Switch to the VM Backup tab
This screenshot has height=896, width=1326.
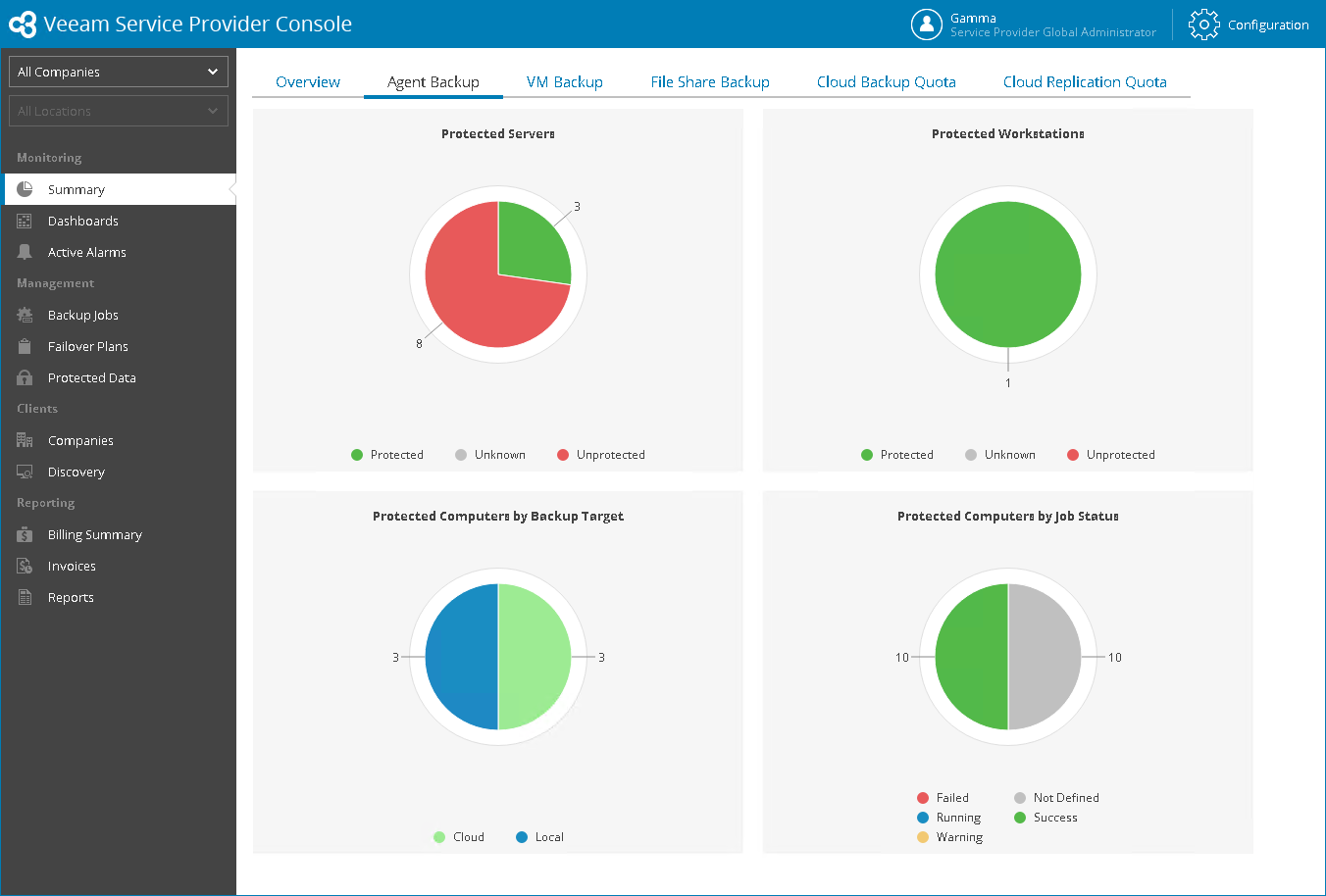click(565, 82)
